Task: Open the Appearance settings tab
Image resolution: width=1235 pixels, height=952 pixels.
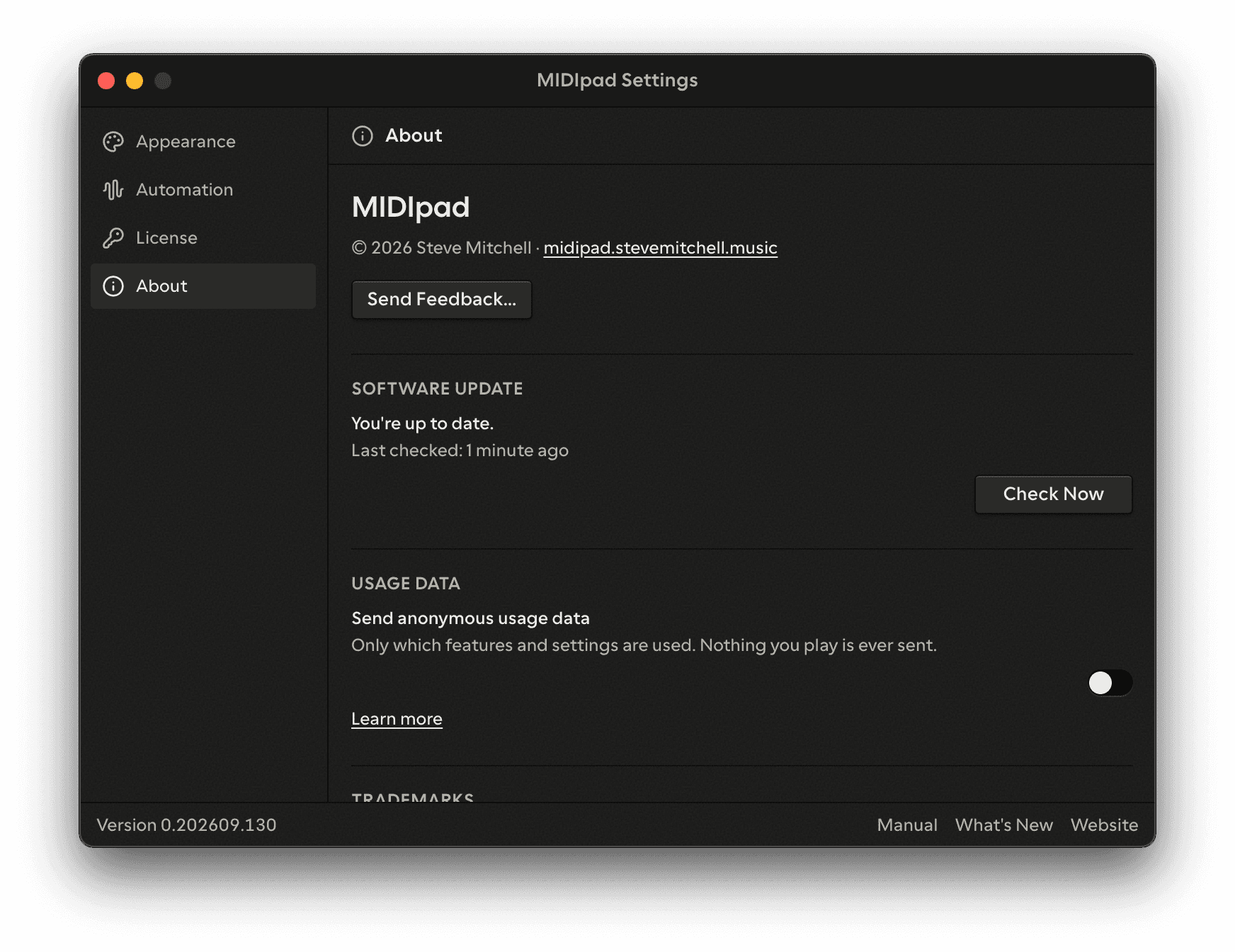Action: coord(203,142)
